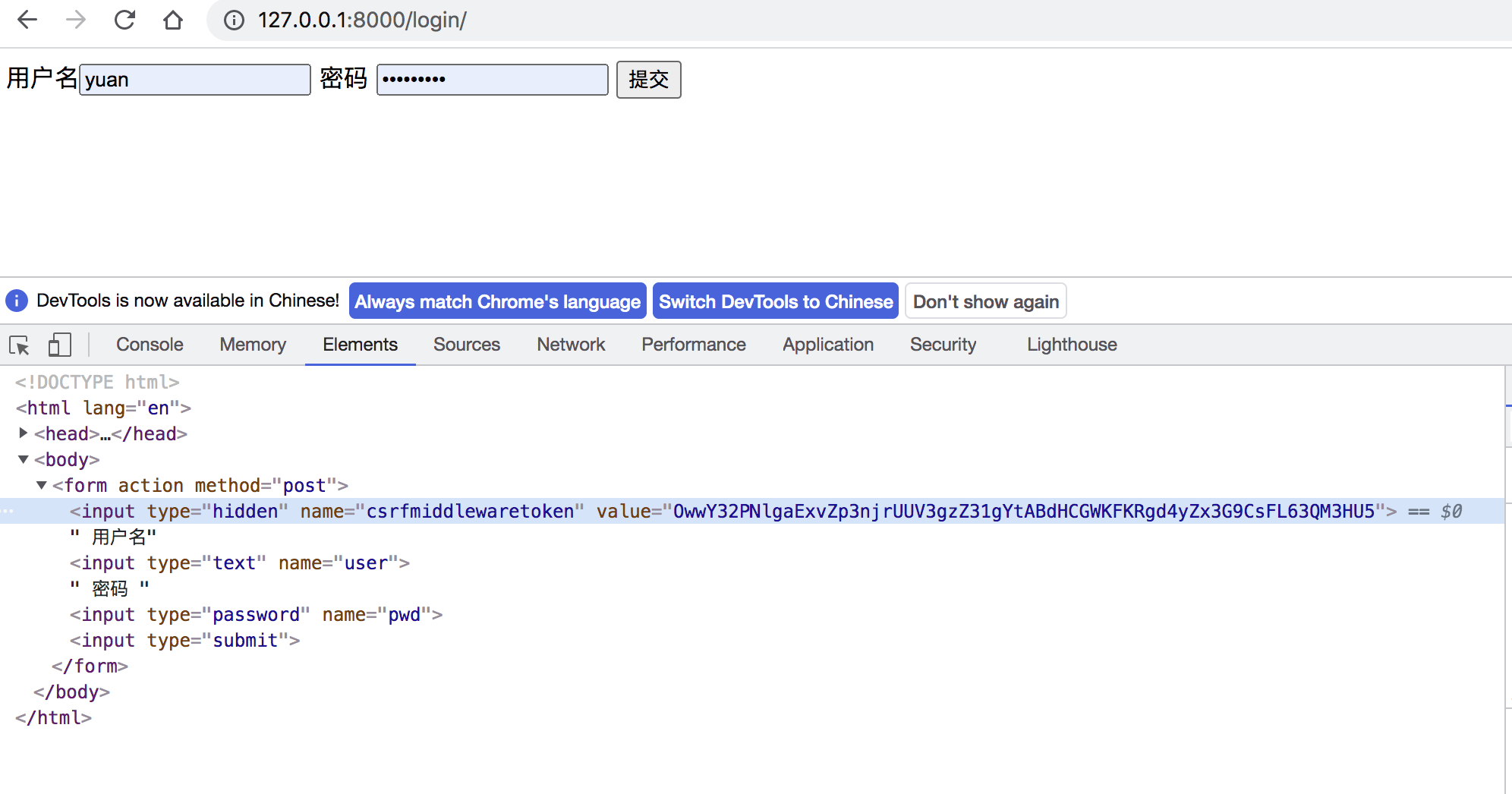Dismiss with Don't show again button
The height and width of the screenshot is (794, 1512).
point(986,301)
